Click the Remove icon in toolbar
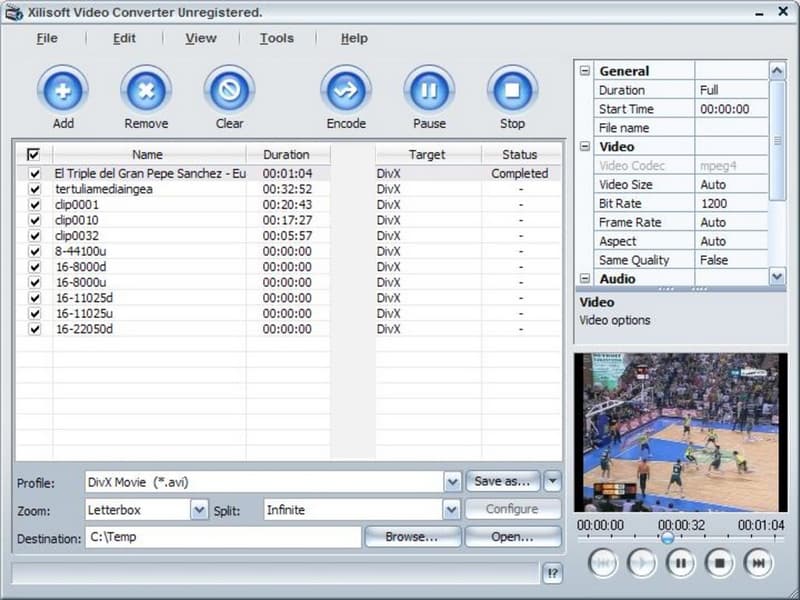The height and width of the screenshot is (600, 800). tap(146, 90)
